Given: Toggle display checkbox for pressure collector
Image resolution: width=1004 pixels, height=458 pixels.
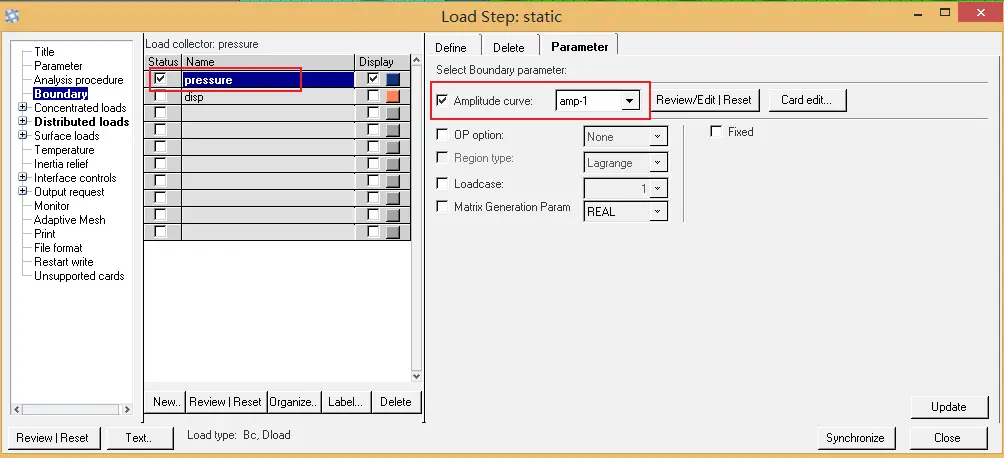Looking at the screenshot, I should click(373, 79).
